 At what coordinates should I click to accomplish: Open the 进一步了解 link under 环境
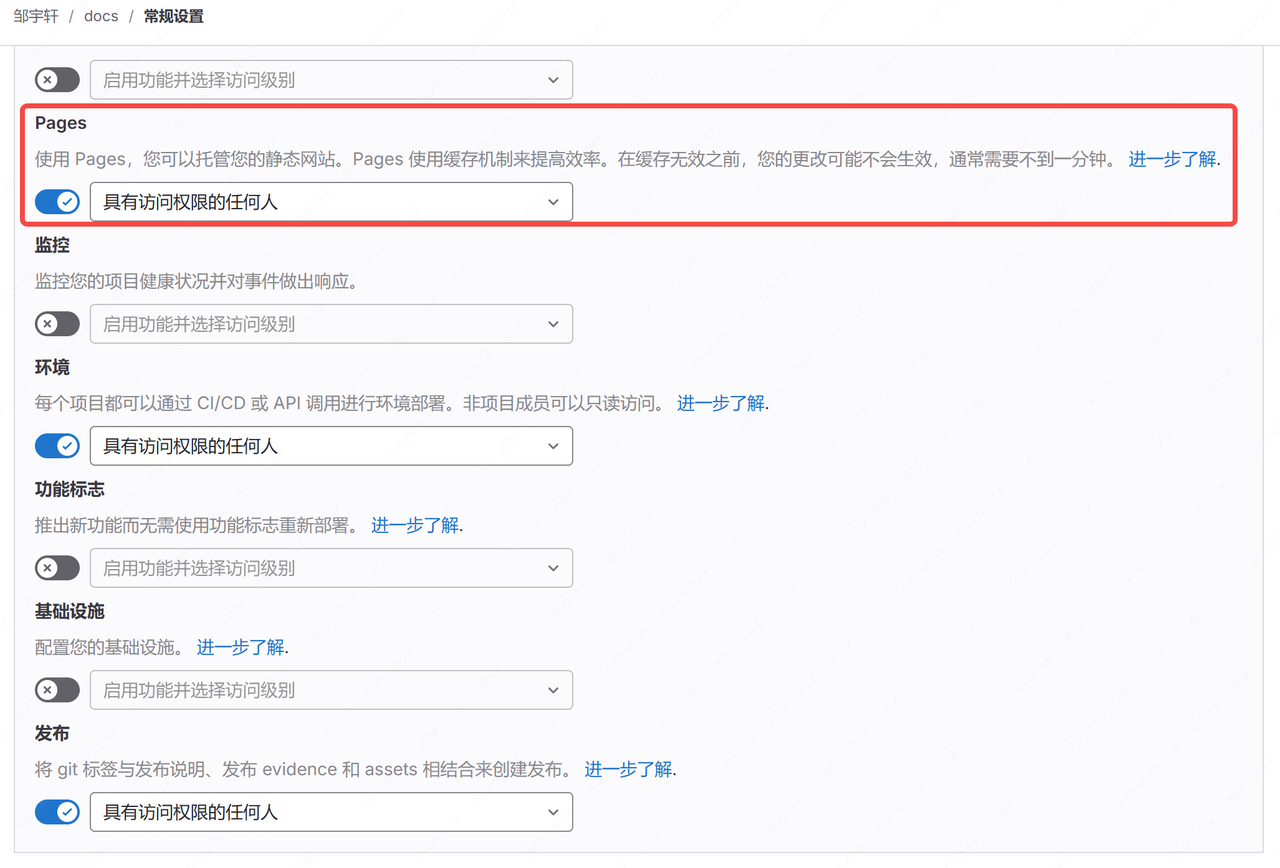coord(721,403)
